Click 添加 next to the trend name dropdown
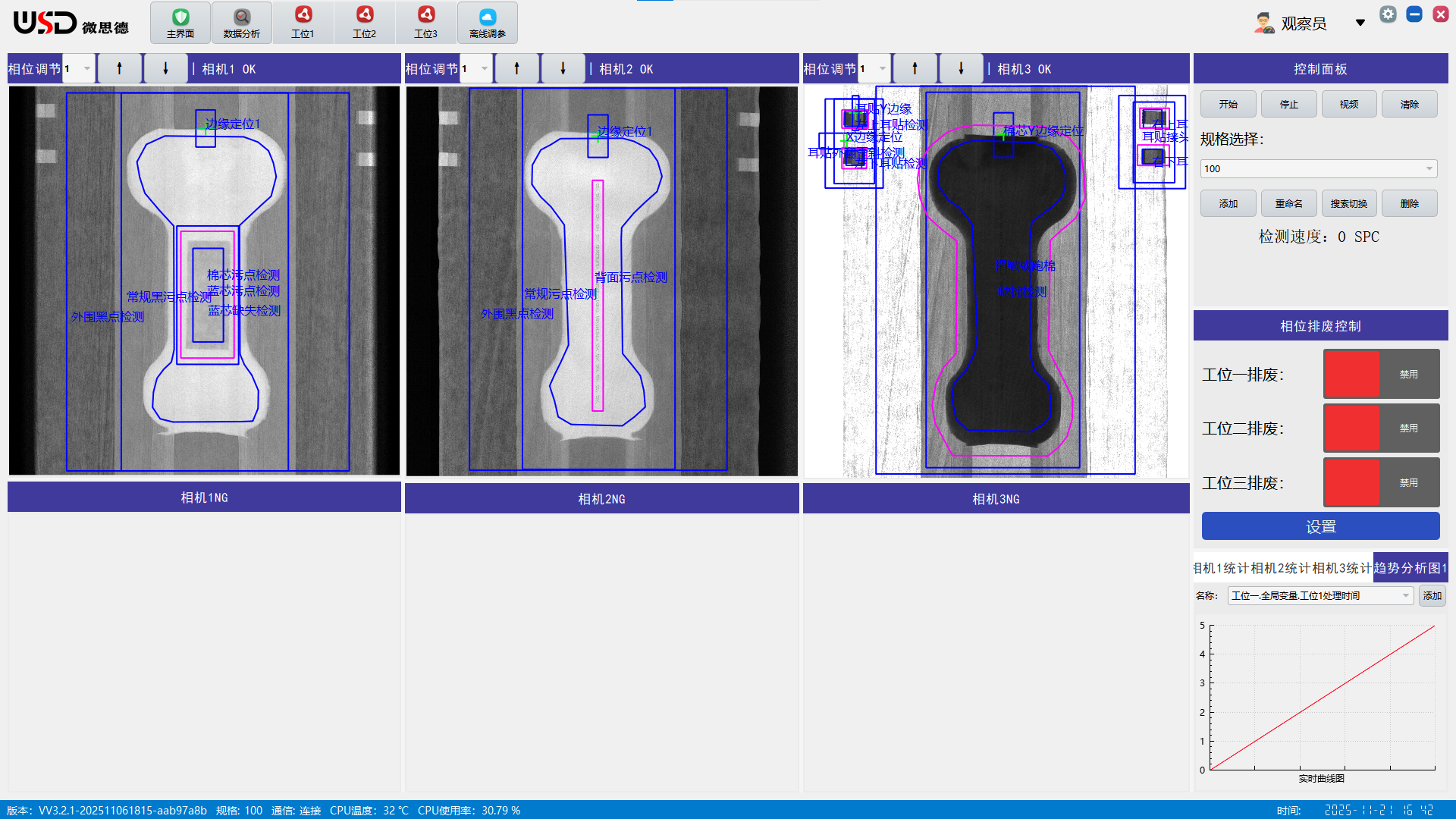The height and width of the screenshot is (819, 1456). pos(1432,596)
